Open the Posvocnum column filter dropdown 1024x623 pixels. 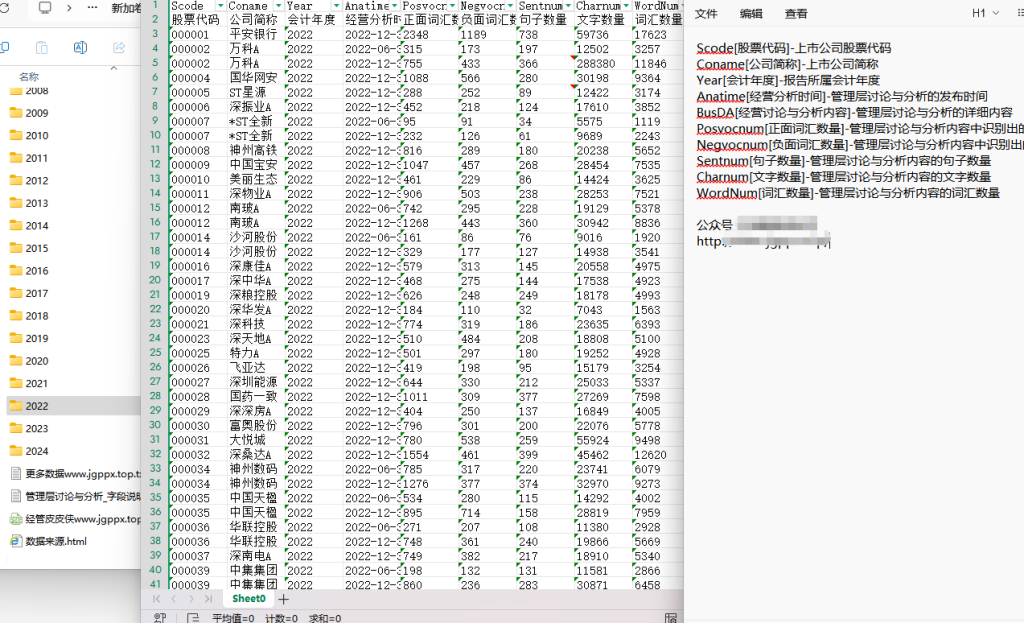click(x=453, y=6)
